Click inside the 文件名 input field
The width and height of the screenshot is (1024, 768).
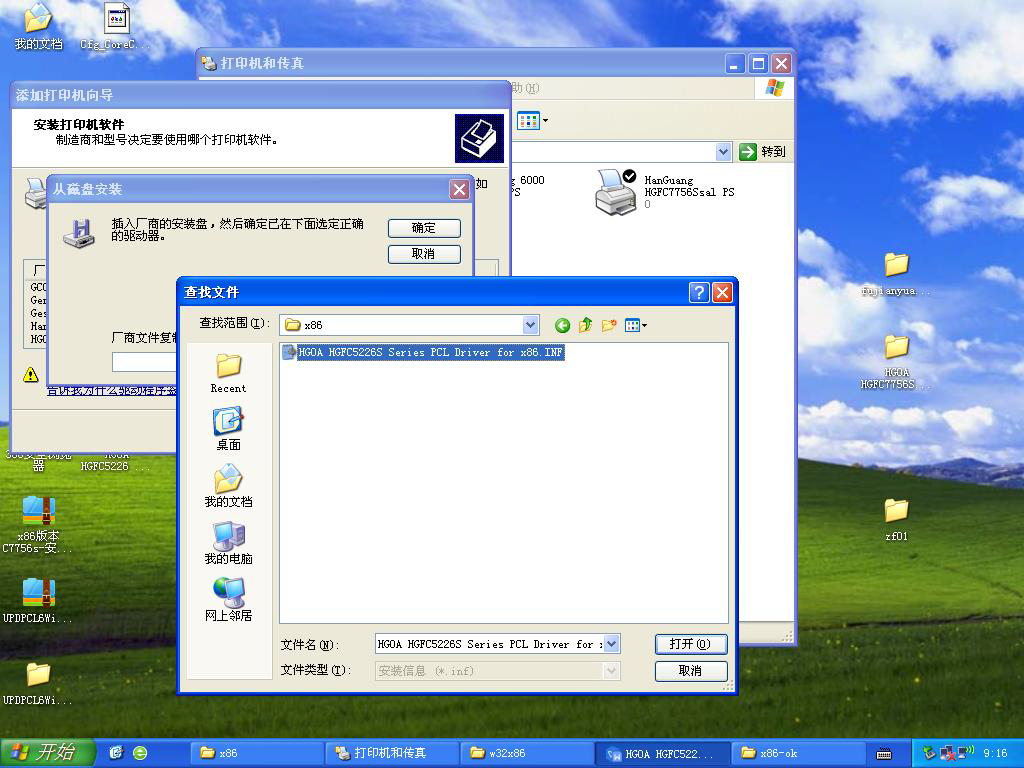click(x=489, y=644)
